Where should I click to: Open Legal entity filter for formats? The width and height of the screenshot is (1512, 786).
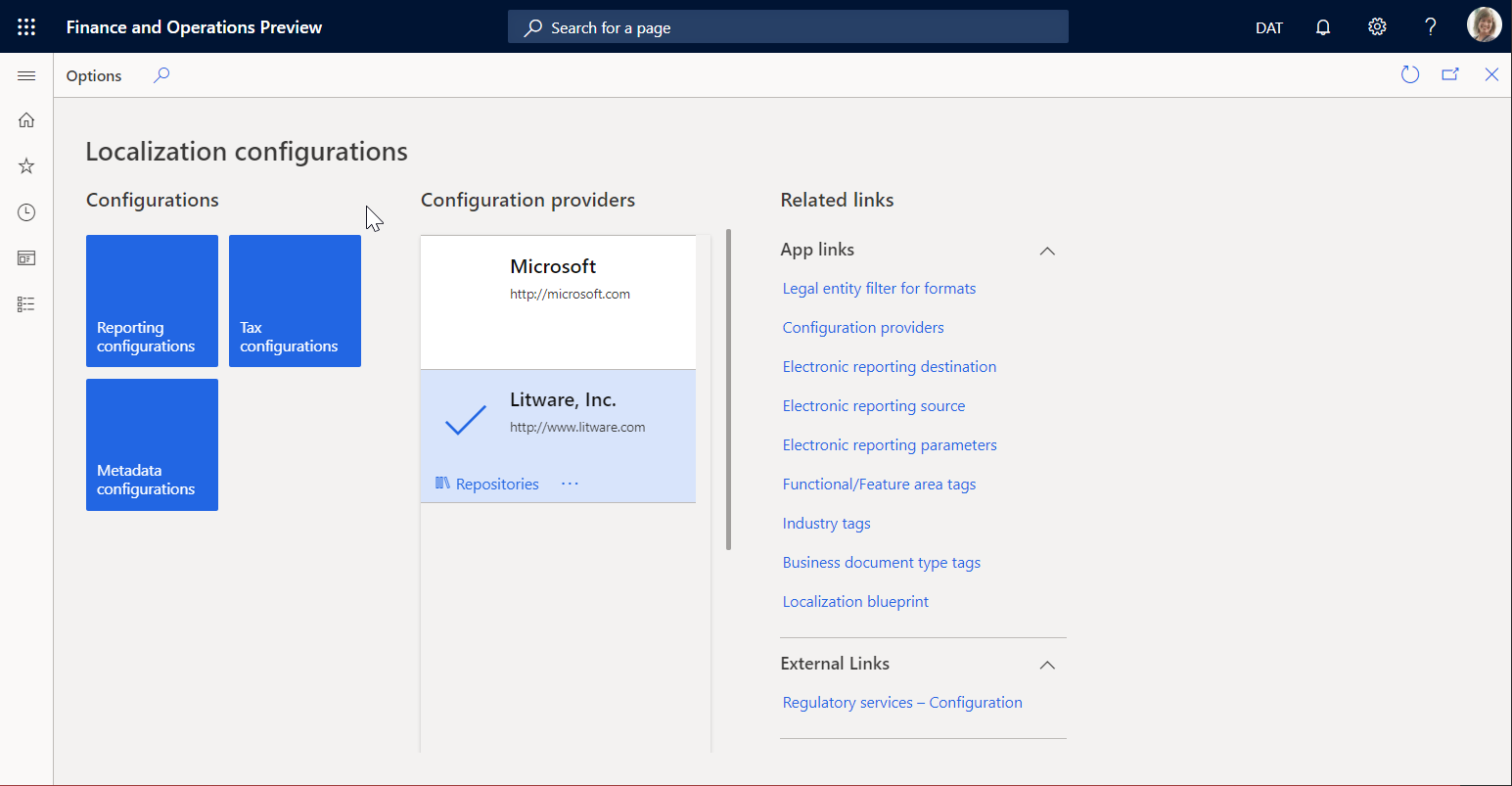pyautogui.click(x=879, y=288)
